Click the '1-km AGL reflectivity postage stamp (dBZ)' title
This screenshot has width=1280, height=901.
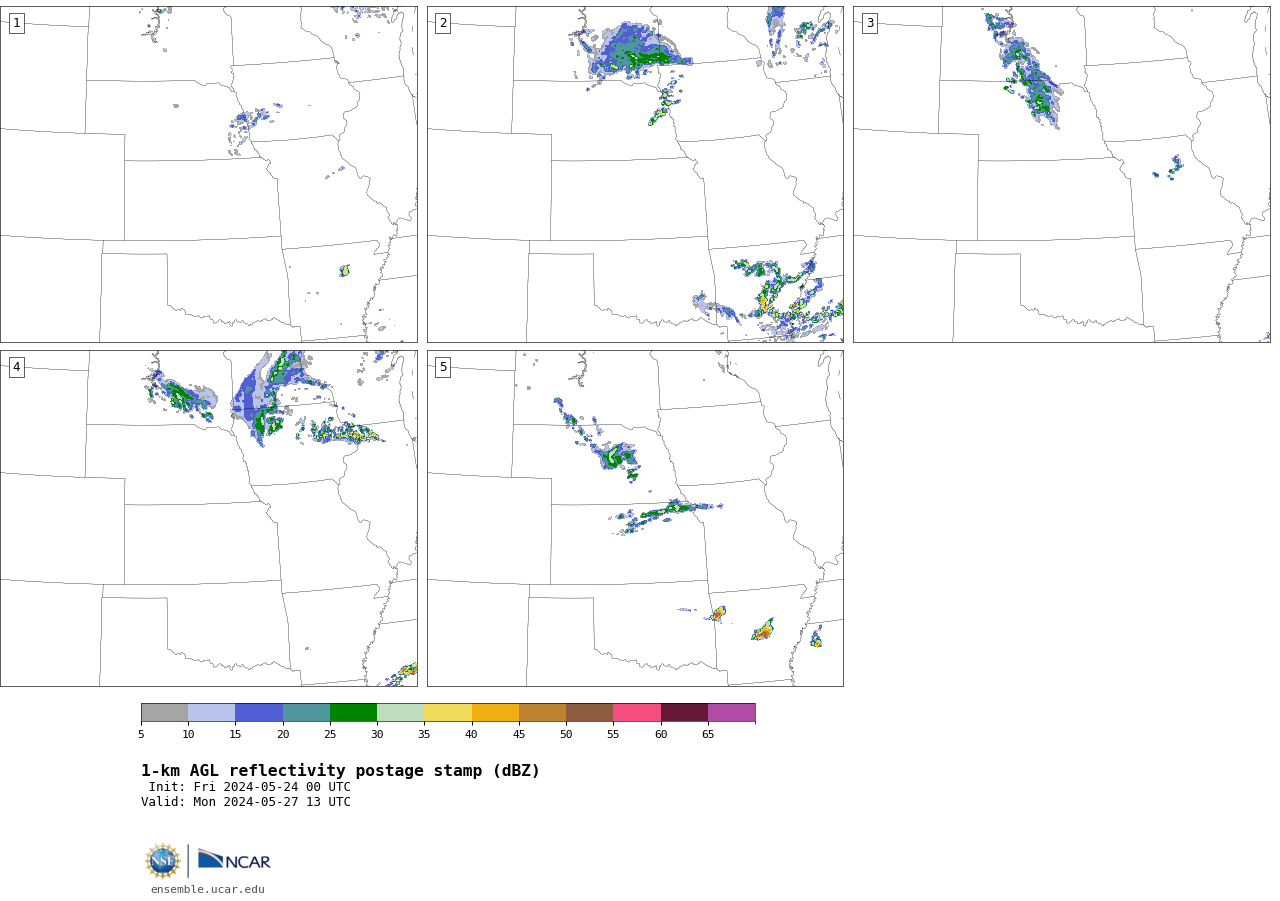pyautogui.click(x=340, y=771)
